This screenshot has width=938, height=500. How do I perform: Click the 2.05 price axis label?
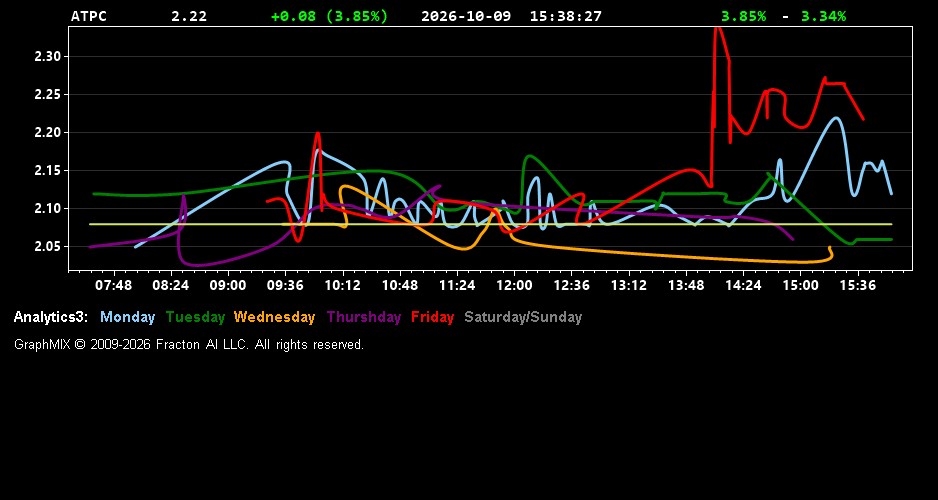click(48, 246)
